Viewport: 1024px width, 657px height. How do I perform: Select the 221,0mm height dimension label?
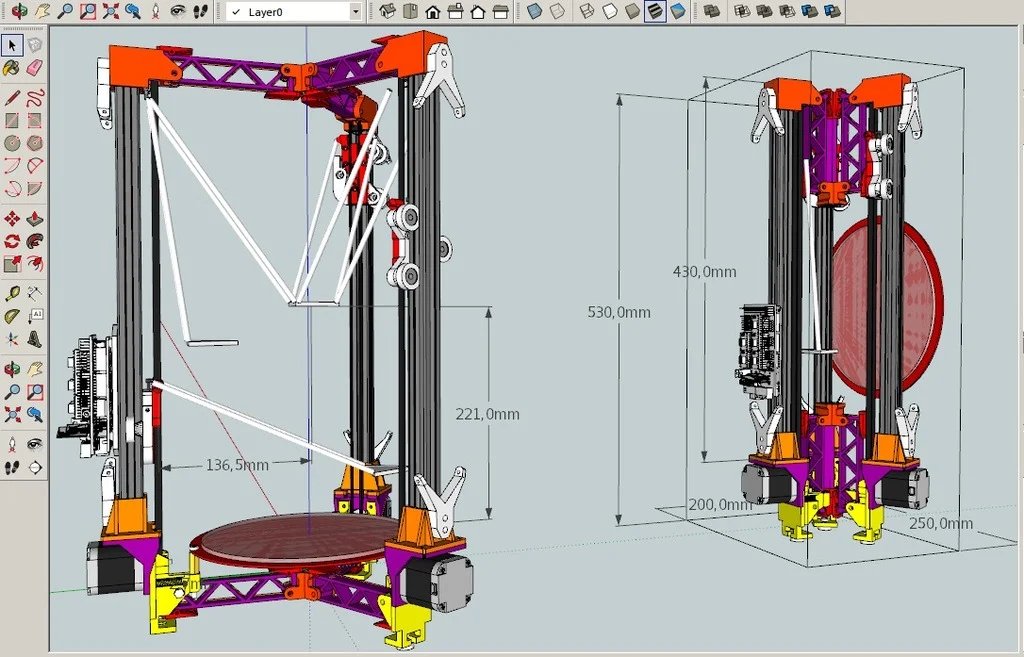[x=488, y=414]
